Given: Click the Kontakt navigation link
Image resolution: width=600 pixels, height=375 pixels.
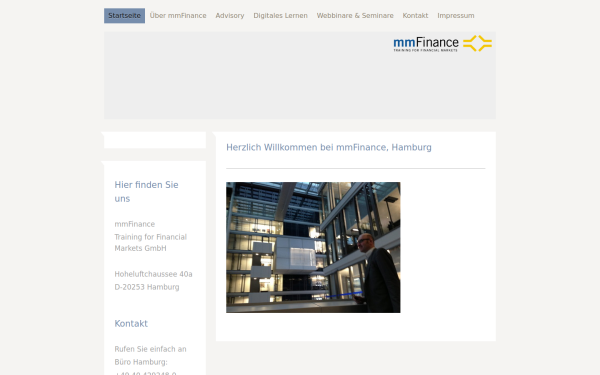Looking at the screenshot, I should [415, 16].
